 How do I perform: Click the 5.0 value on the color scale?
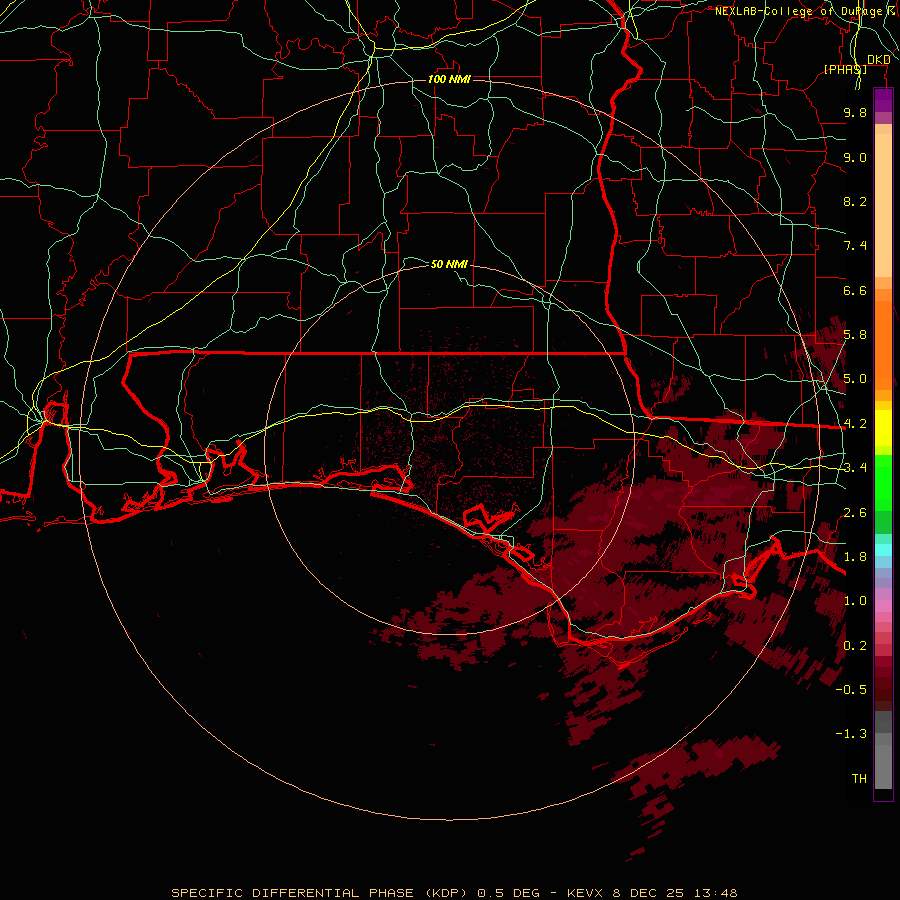855,379
